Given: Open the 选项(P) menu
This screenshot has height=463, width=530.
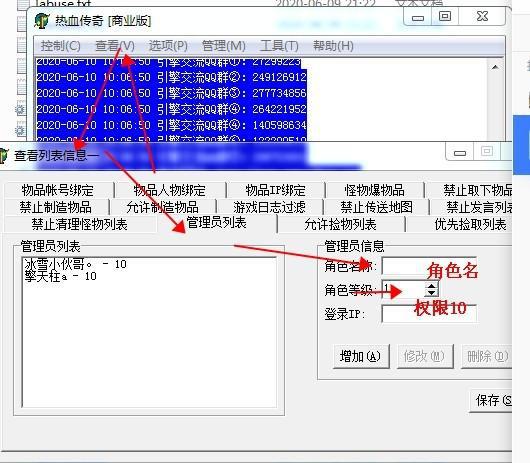Looking at the screenshot, I should (168, 46).
